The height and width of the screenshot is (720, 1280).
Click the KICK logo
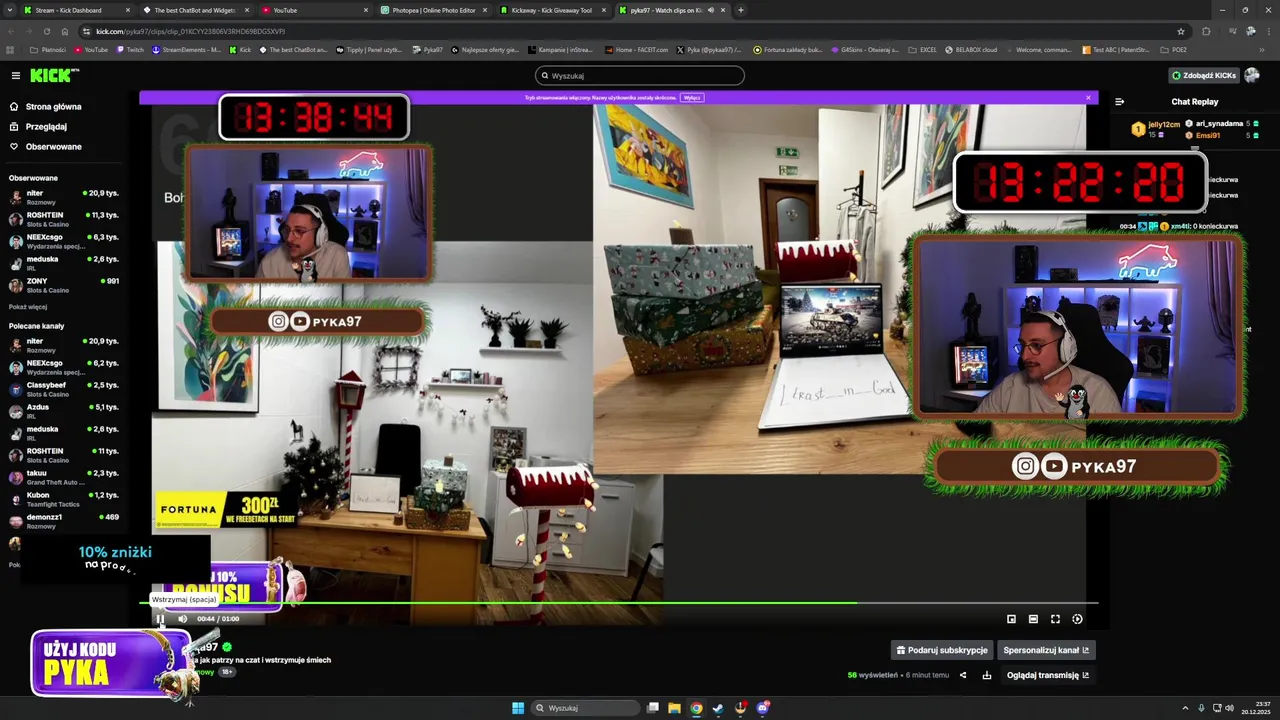[54, 75]
